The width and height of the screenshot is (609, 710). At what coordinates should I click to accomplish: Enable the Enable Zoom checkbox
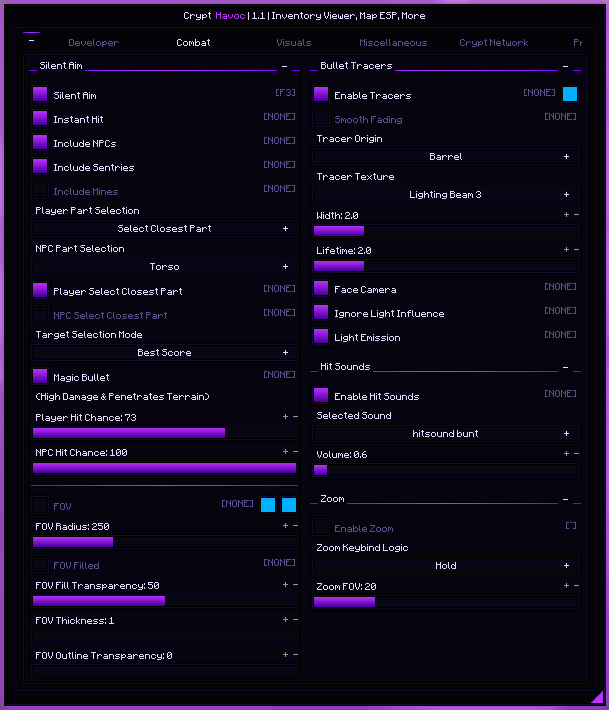coord(321,527)
